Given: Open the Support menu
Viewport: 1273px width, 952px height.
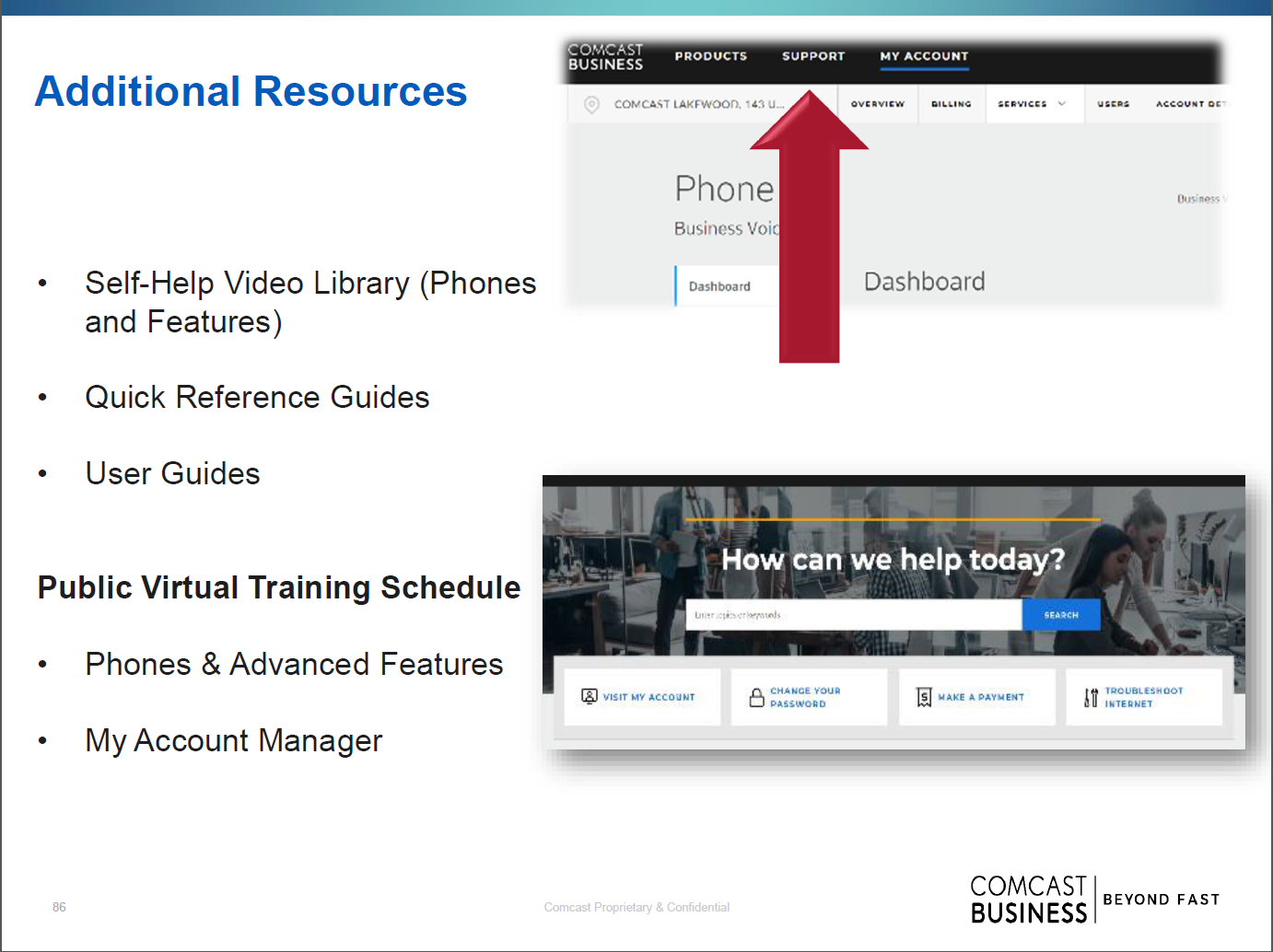Looking at the screenshot, I should pyautogui.click(x=813, y=56).
